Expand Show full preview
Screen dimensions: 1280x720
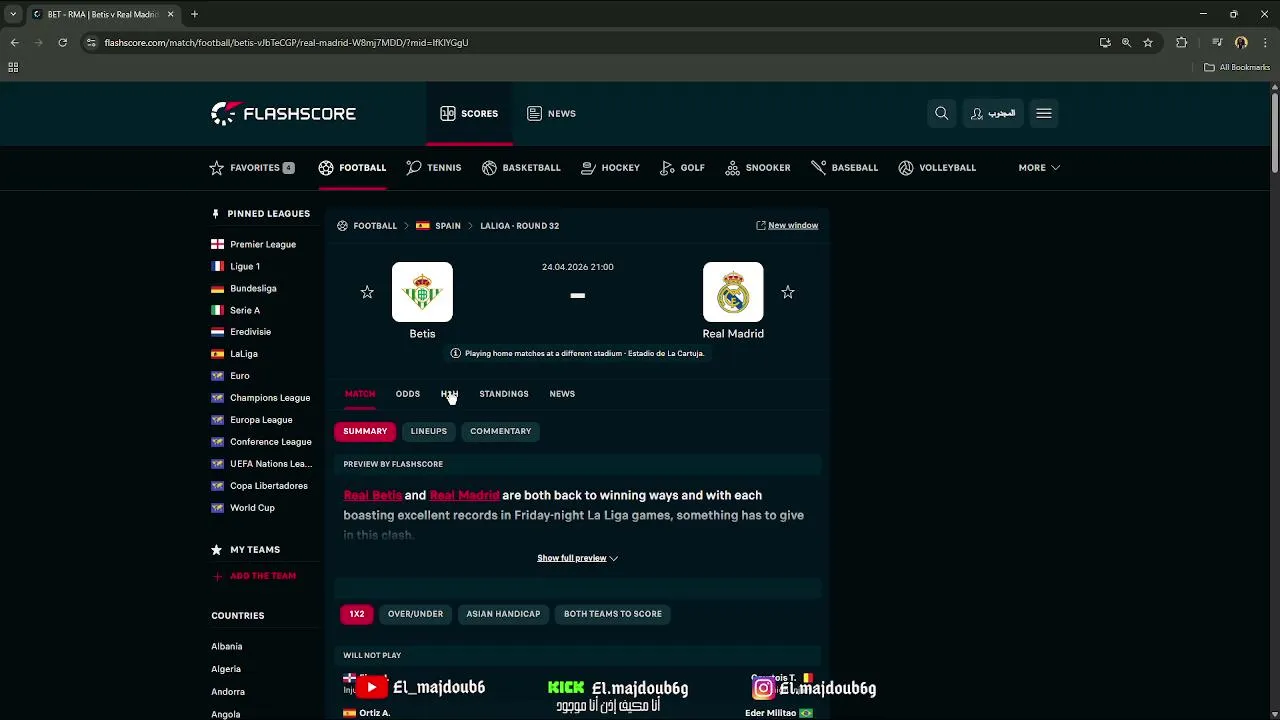click(x=577, y=558)
